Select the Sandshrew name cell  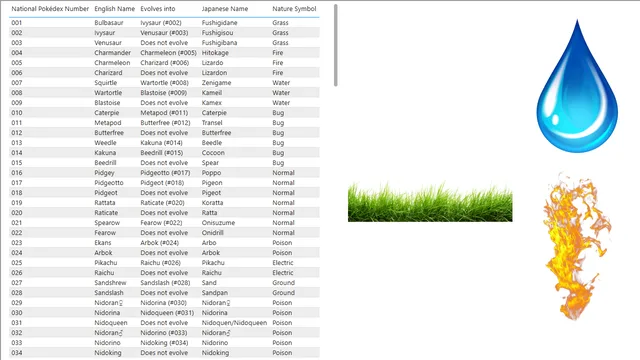[110, 283]
